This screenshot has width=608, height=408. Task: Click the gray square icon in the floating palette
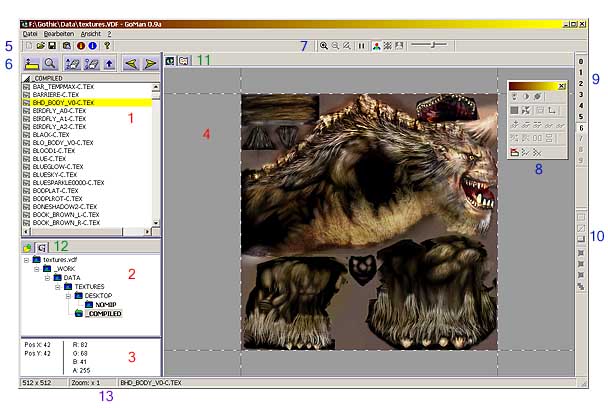tap(514, 111)
